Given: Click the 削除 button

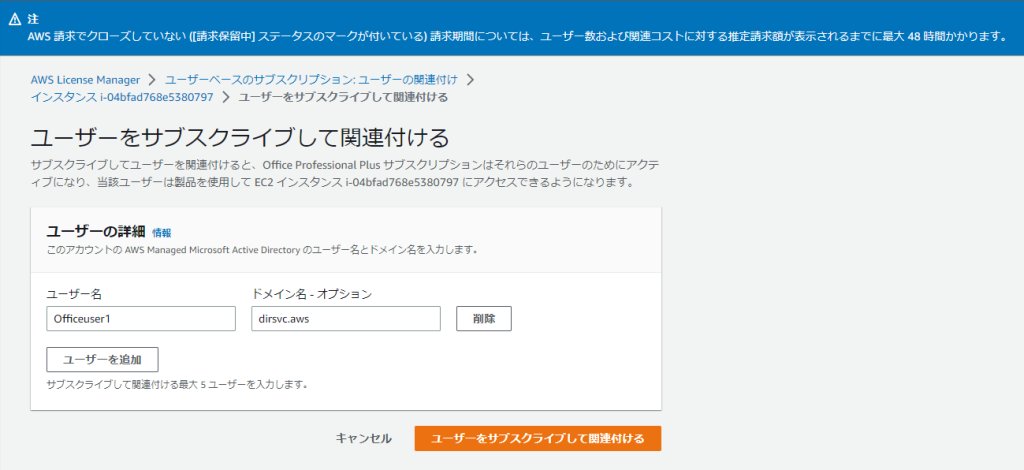Looking at the screenshot, I should coord(483,319).
